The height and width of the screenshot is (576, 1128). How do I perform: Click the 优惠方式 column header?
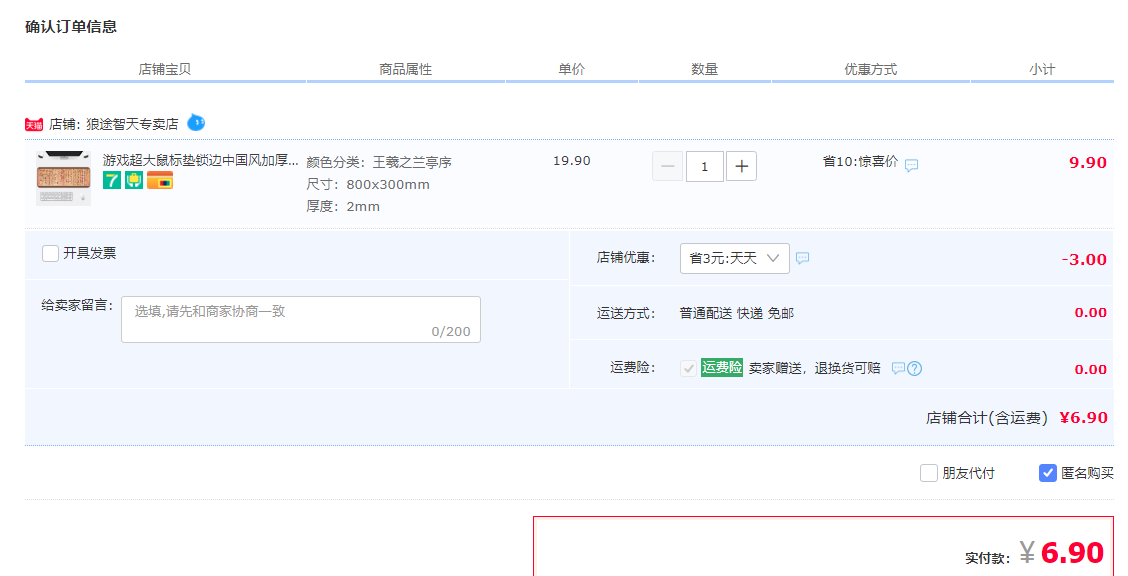tap(870, 70)
